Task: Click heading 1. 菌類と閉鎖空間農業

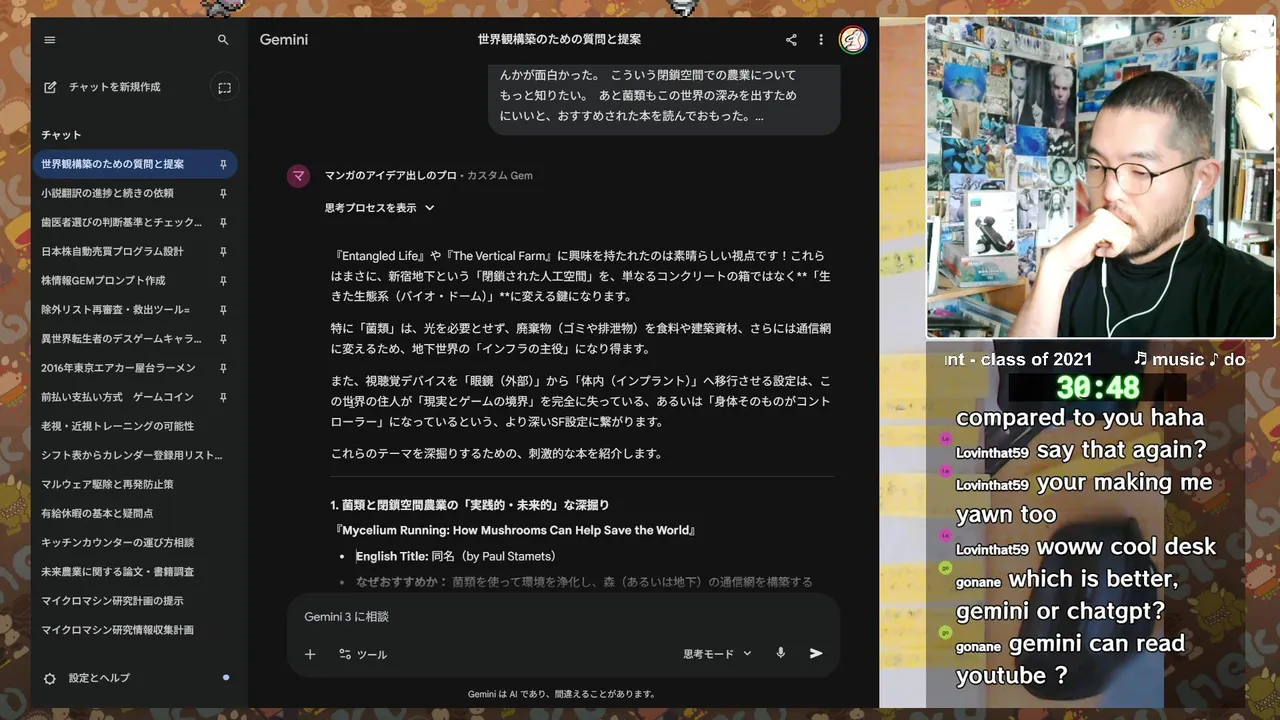Action: tap(469, 505)
